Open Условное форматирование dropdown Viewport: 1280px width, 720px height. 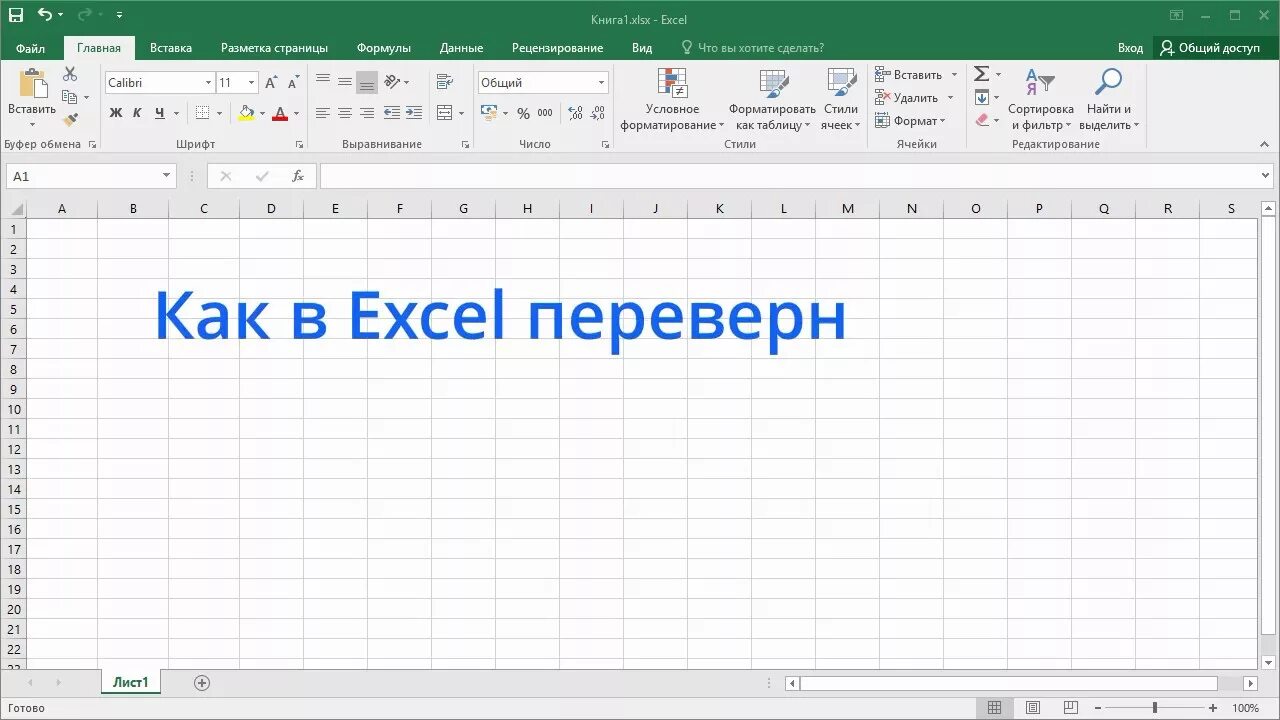672,100
